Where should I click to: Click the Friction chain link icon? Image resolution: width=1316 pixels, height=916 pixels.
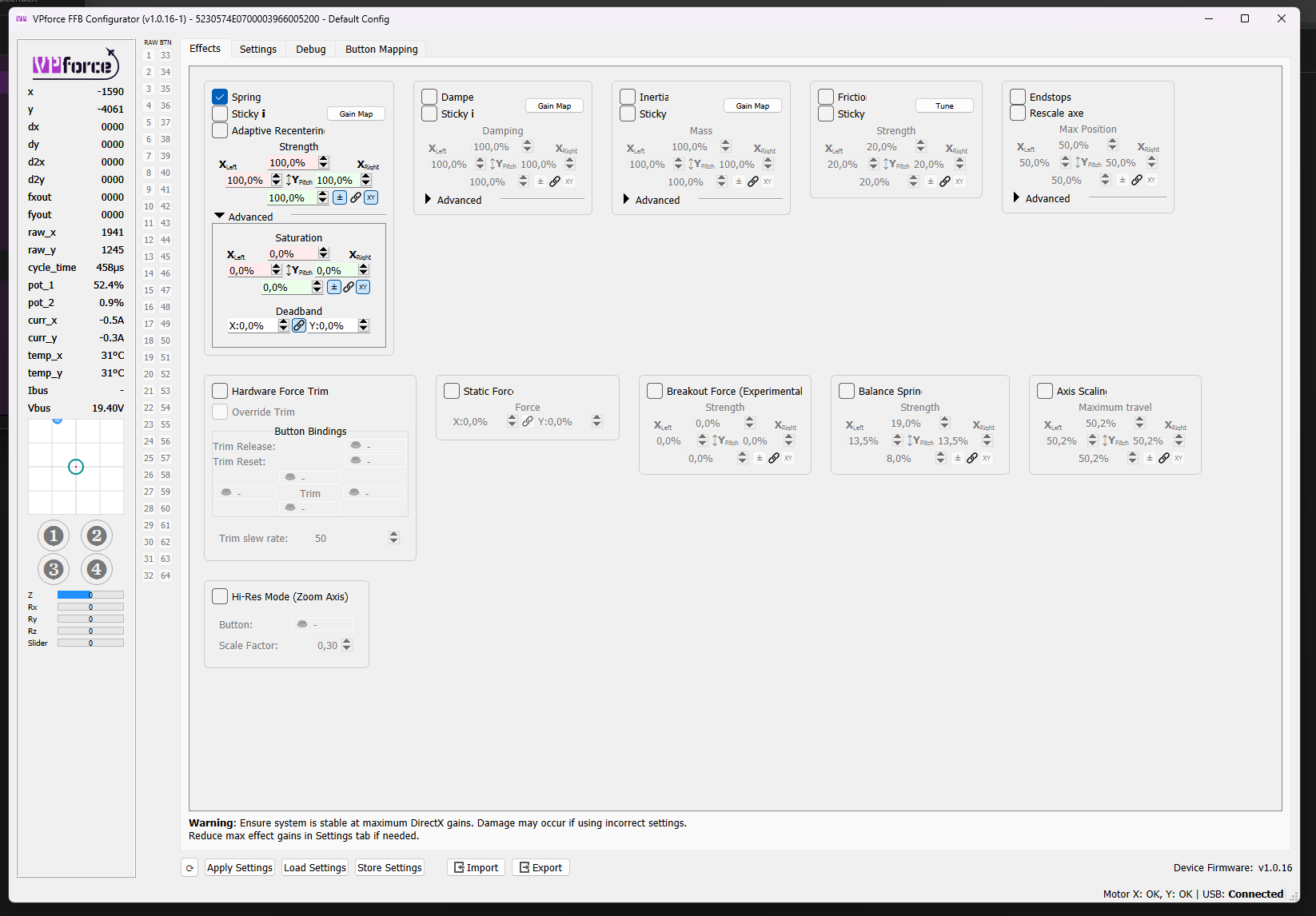[x=945, y=181]
